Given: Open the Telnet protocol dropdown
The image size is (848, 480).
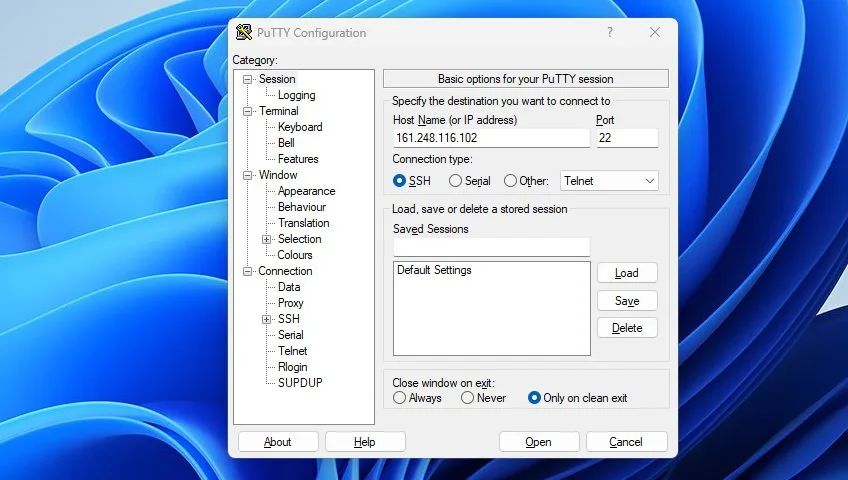Looking at the screenshot, I should 610,181.
